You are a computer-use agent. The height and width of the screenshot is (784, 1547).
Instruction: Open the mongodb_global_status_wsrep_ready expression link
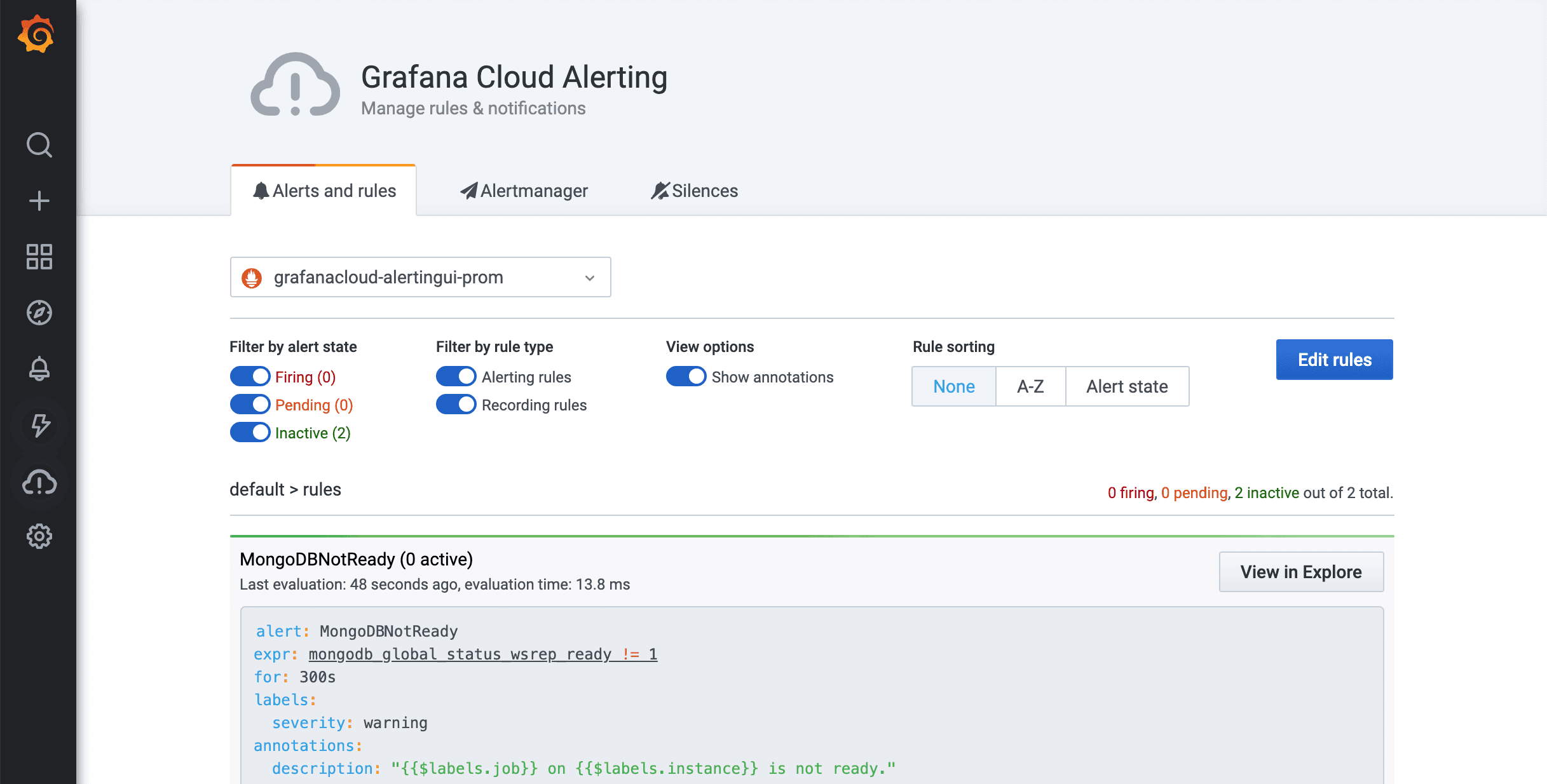coord(482,654)
